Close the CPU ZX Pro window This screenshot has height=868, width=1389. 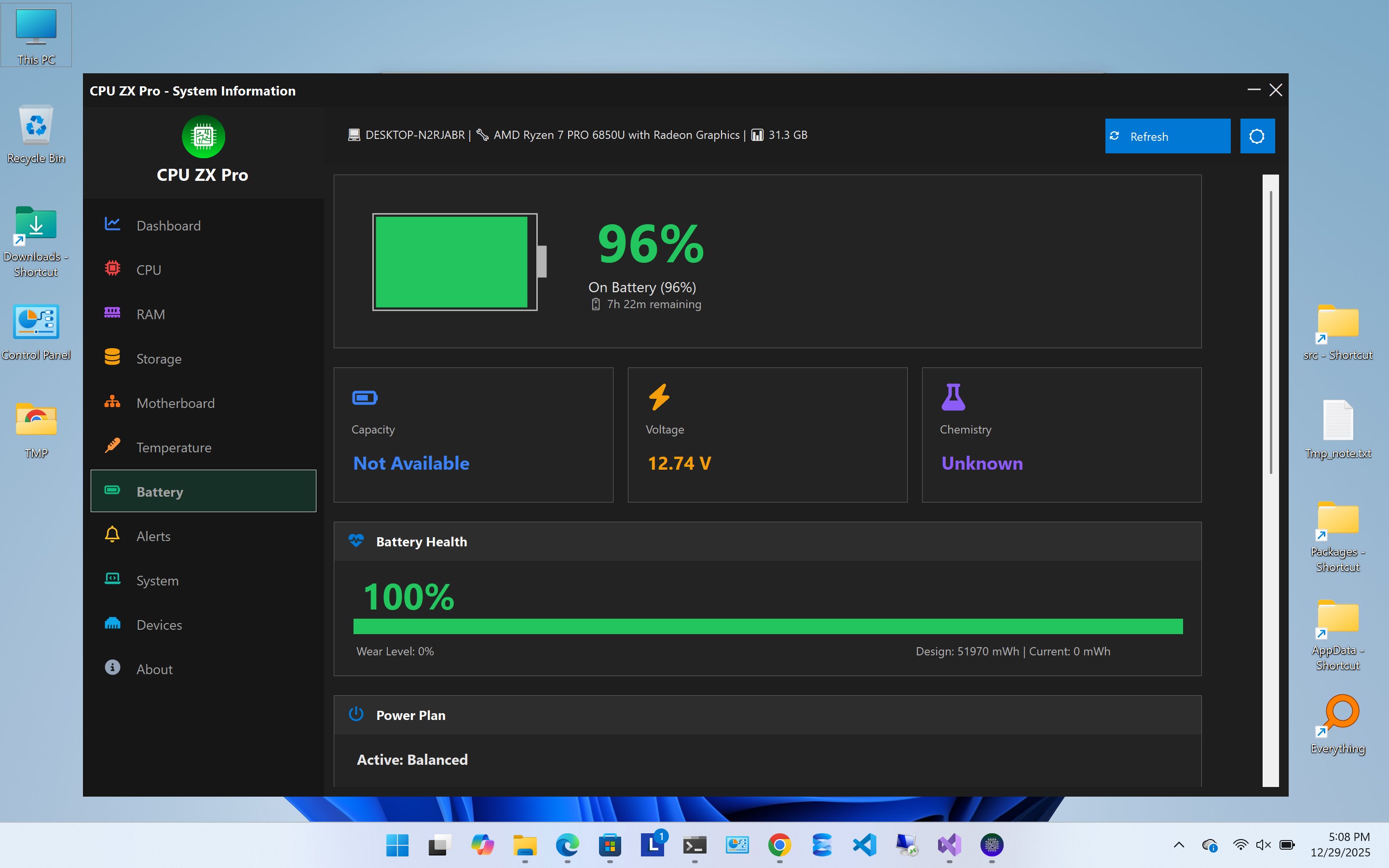click(x=1275, y=90)
